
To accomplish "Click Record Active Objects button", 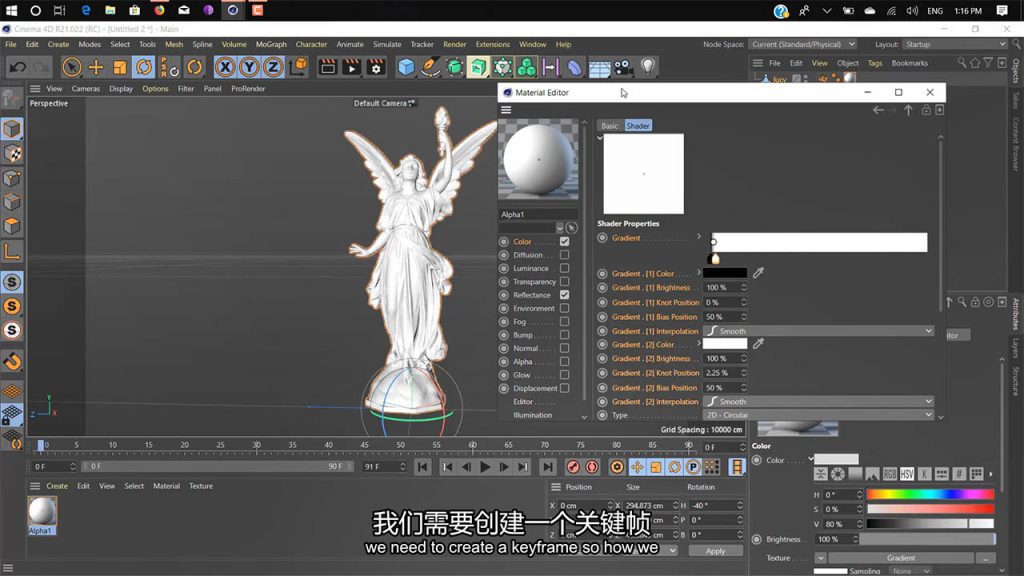I will pos(573,466).
